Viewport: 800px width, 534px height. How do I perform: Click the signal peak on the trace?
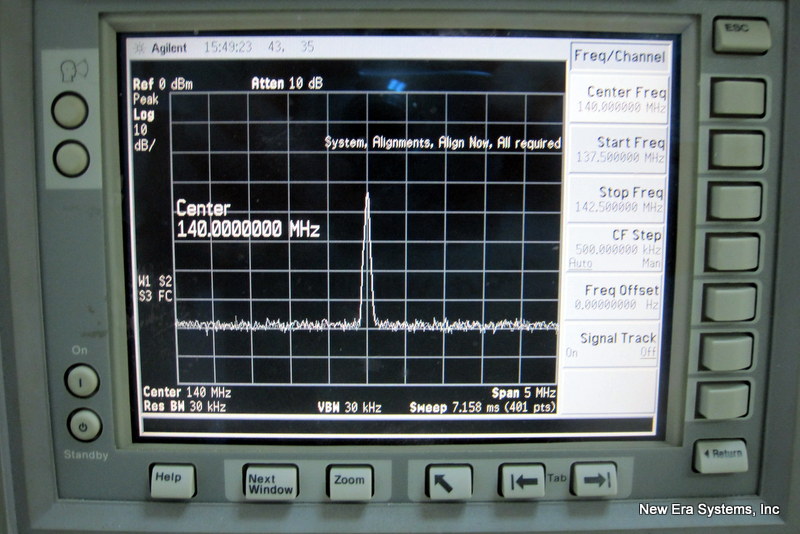[x=367, y=195]
